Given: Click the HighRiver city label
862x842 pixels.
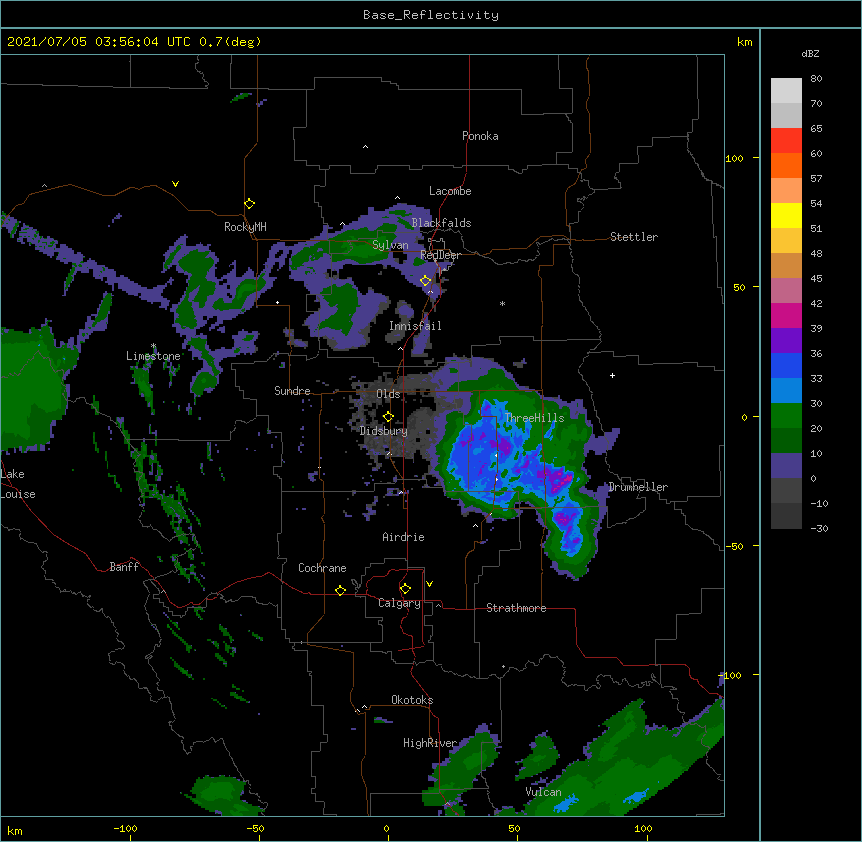Looking at the screenshot, I should click(x=430, y=743).
